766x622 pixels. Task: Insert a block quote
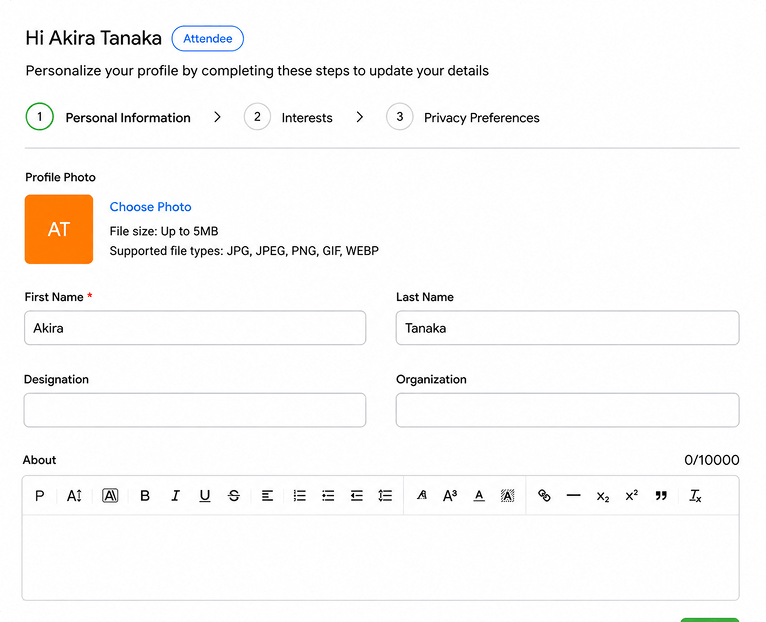pos(661,496)
